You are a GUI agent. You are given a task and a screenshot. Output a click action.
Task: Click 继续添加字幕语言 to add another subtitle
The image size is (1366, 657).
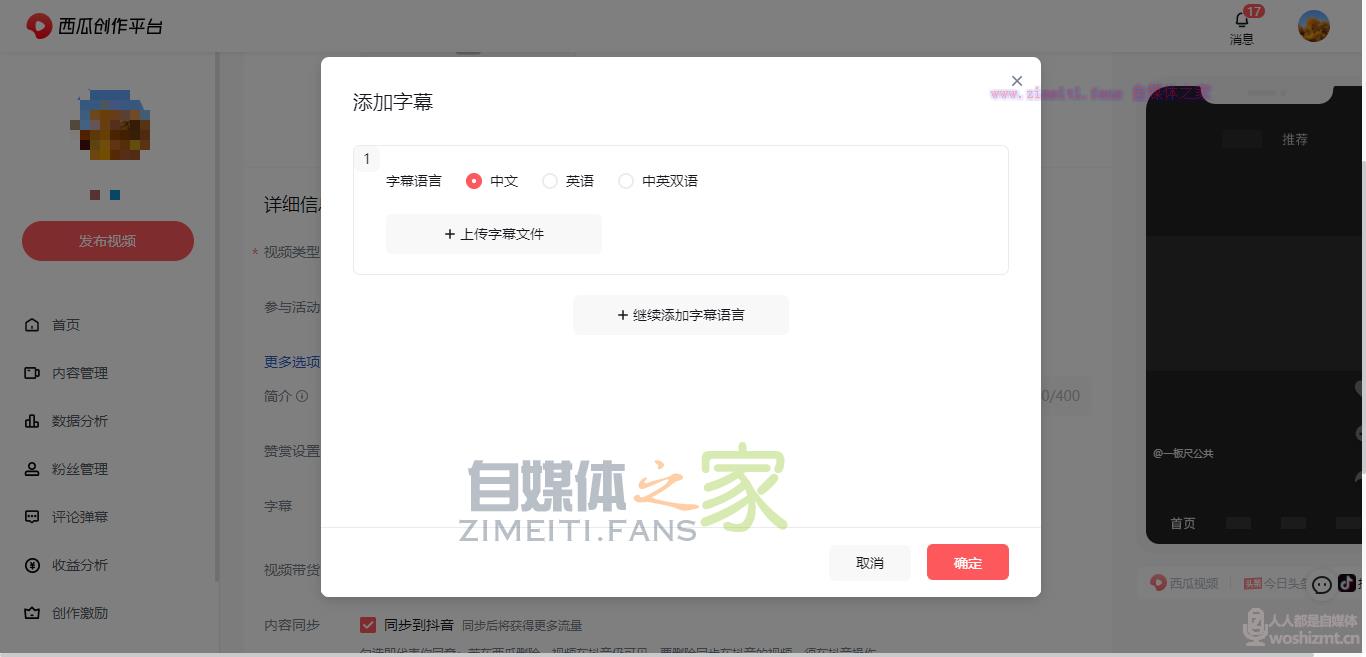click(680, 314)
